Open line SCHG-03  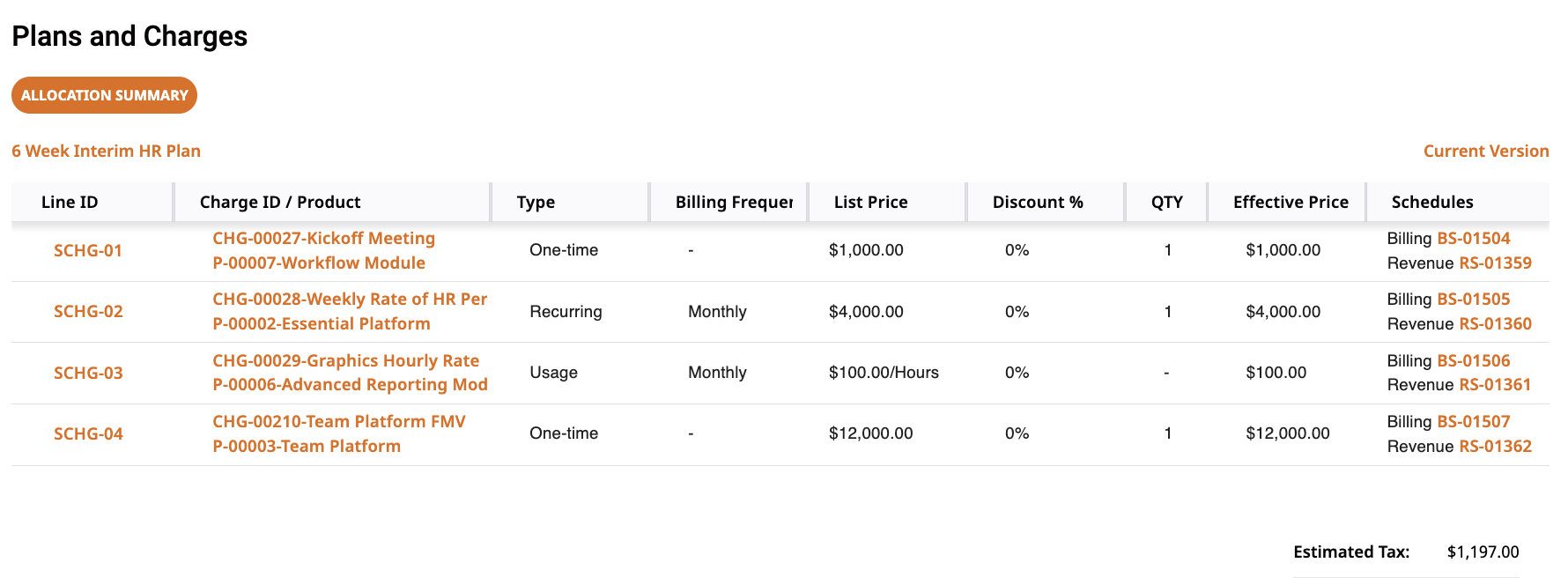(88, 373)
